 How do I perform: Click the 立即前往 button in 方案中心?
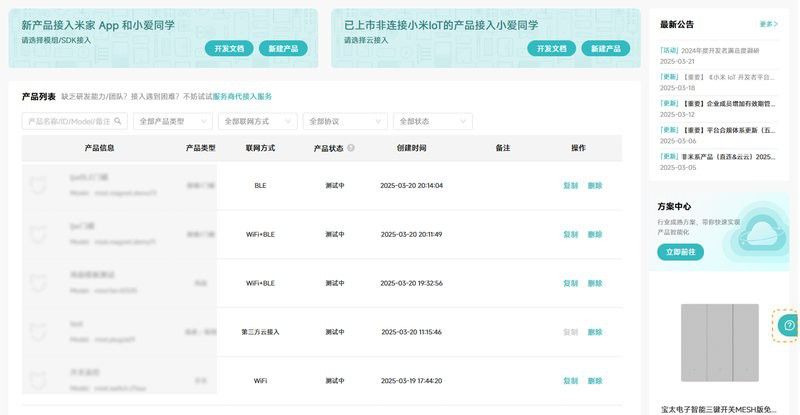pos(681,252)
